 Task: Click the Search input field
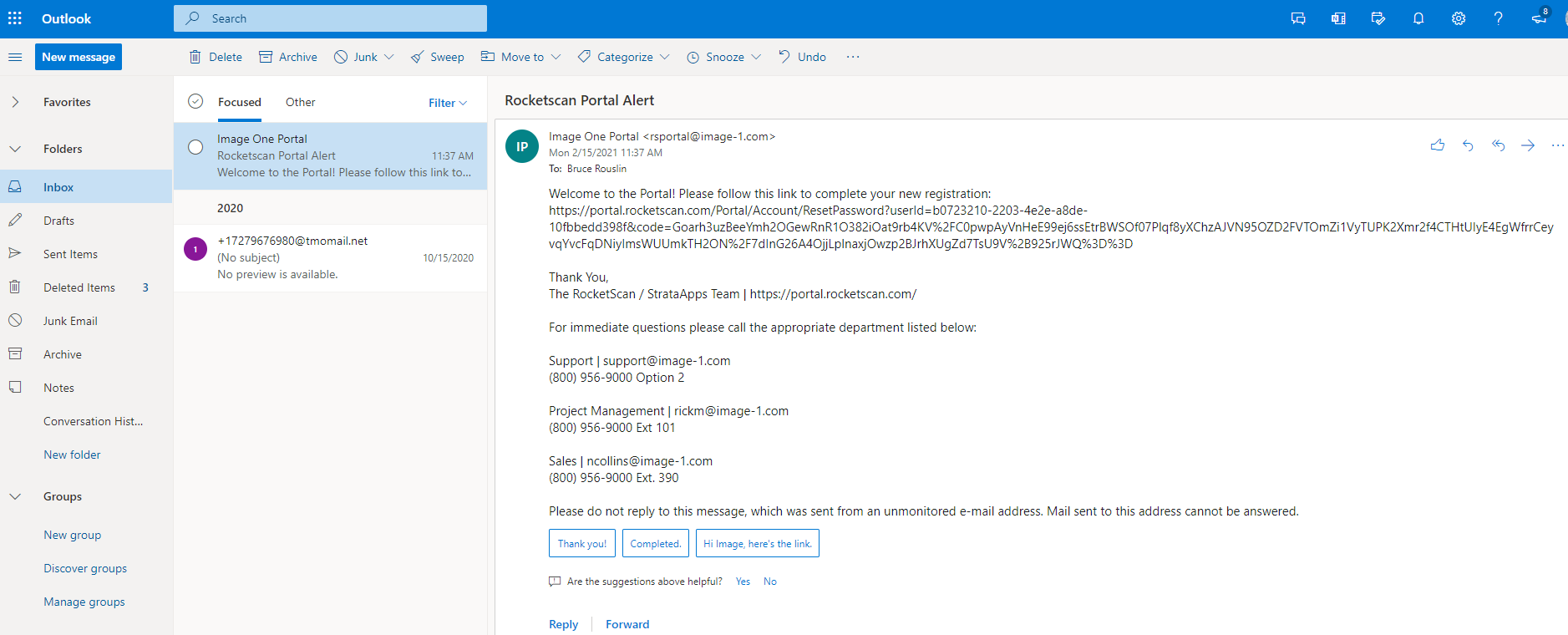[330, 18]
